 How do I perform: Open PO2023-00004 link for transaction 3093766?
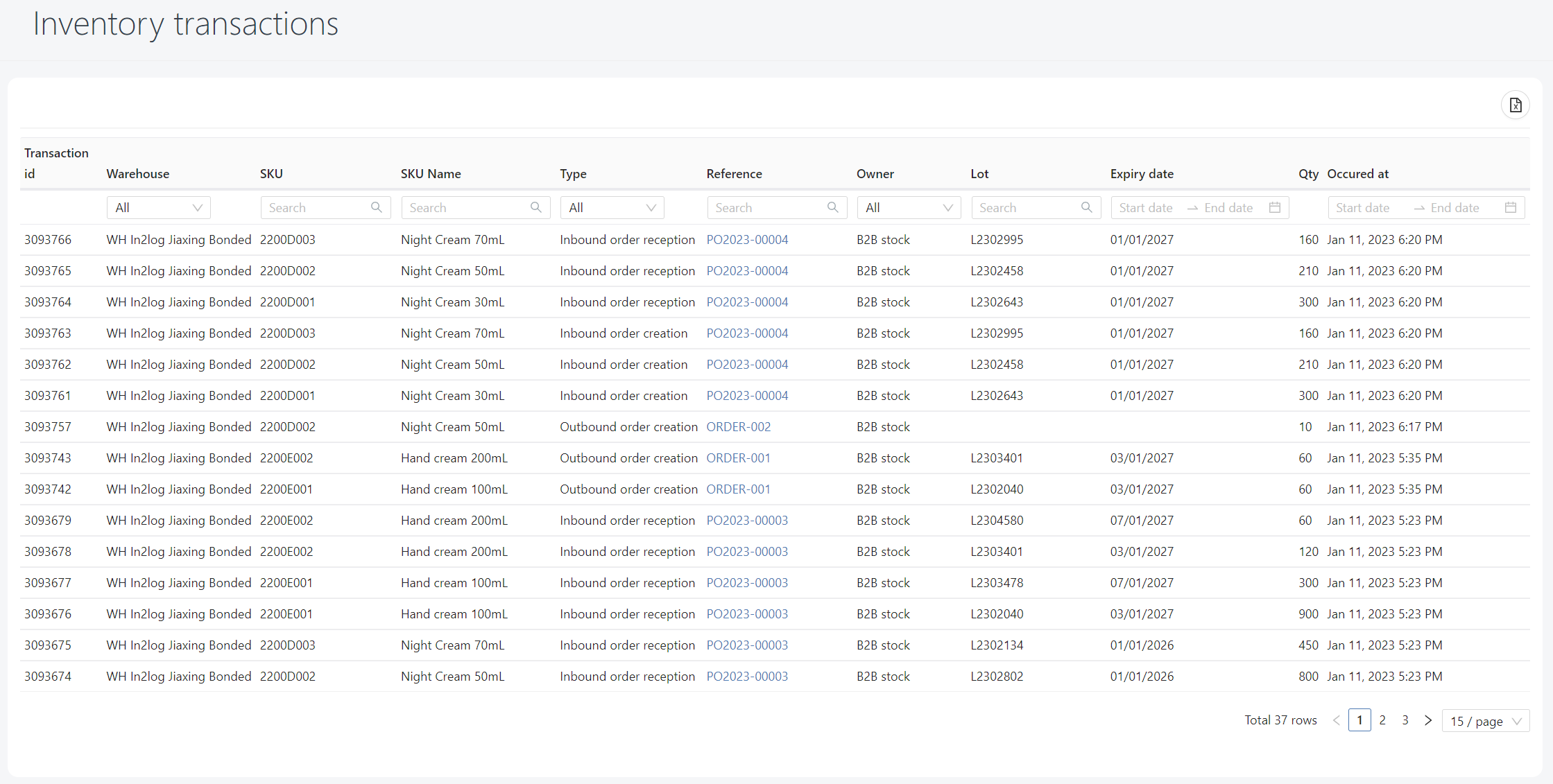747,240
